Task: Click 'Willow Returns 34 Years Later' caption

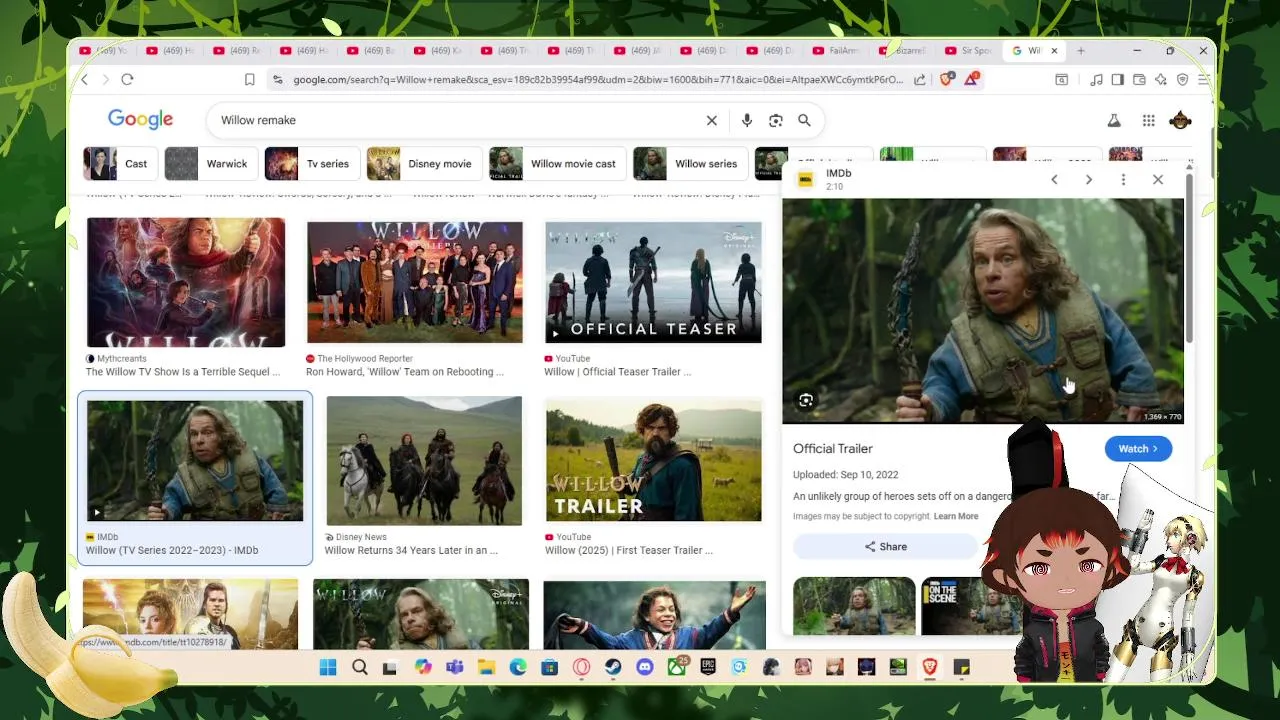Action: click(x=411, y=550)
